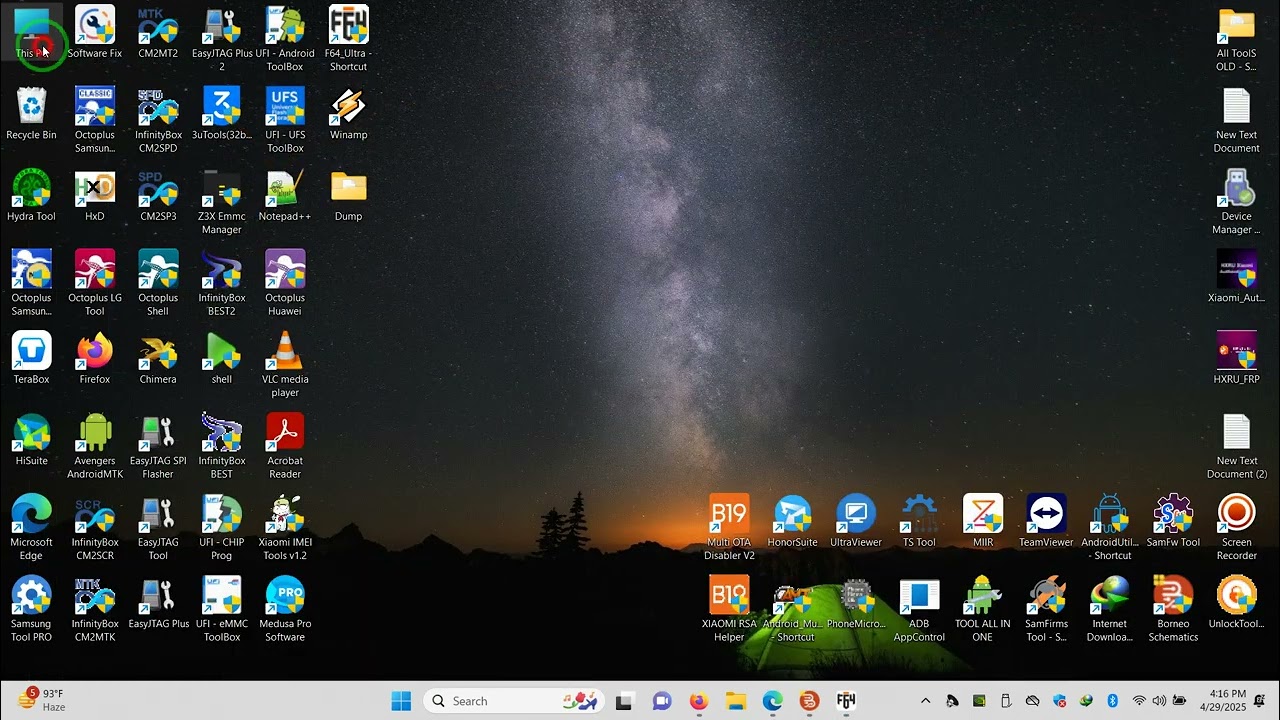Open the clock and date panel
Image resolution: width=1280 pixels, height=720 pixels.
1227,700
